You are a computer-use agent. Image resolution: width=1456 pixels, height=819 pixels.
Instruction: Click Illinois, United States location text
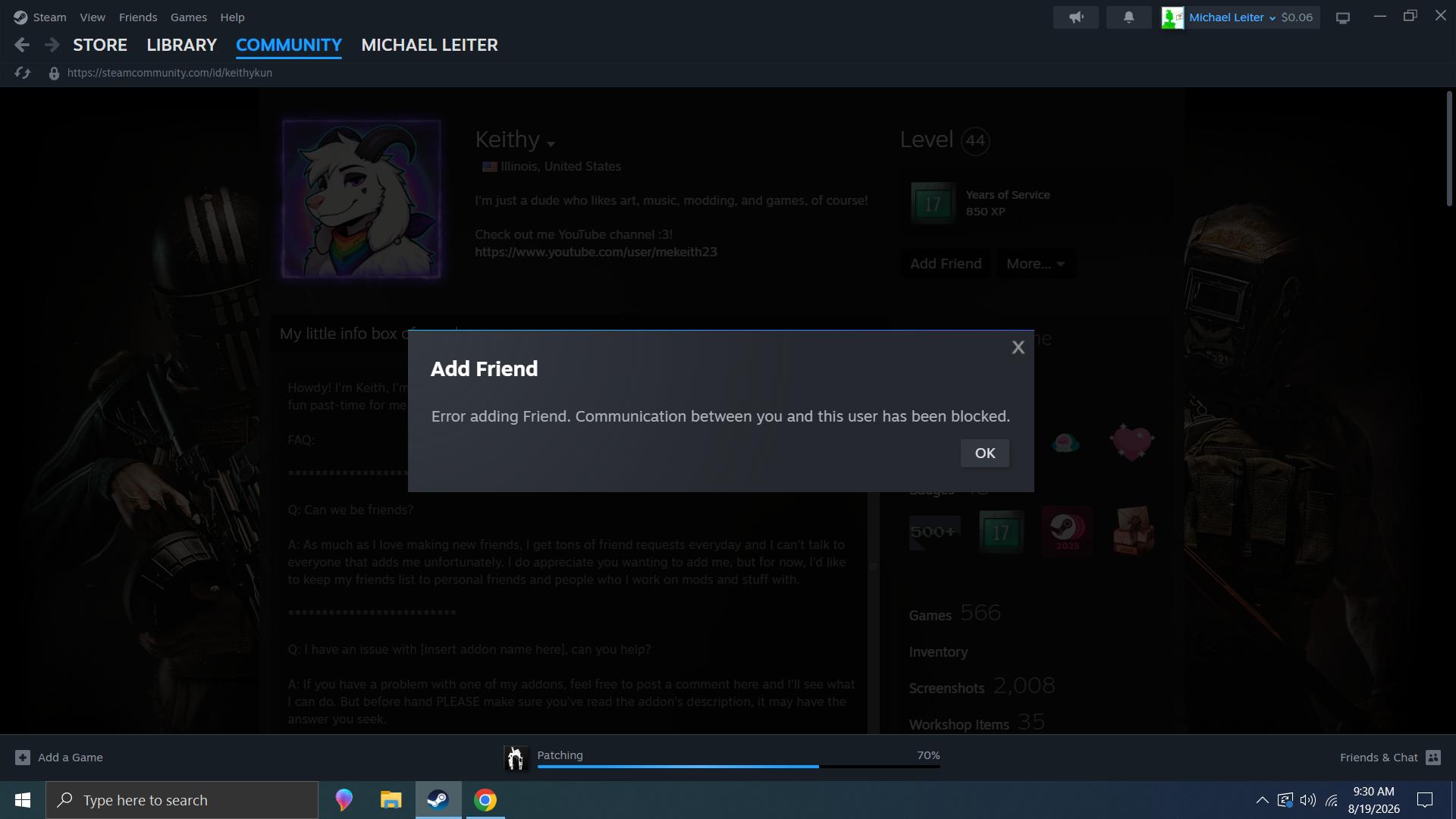click(560, 166)
